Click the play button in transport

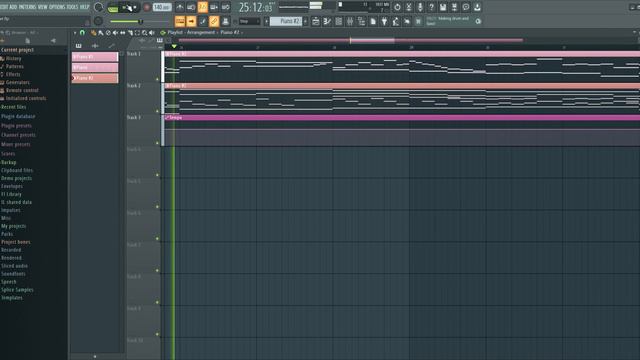(125, 7)
